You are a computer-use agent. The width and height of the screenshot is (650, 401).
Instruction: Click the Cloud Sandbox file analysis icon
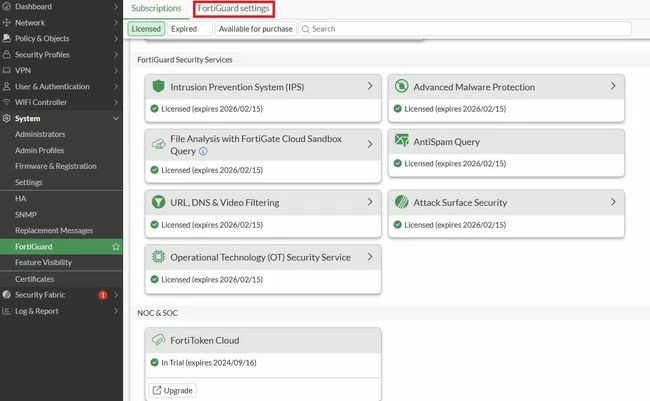158,144
